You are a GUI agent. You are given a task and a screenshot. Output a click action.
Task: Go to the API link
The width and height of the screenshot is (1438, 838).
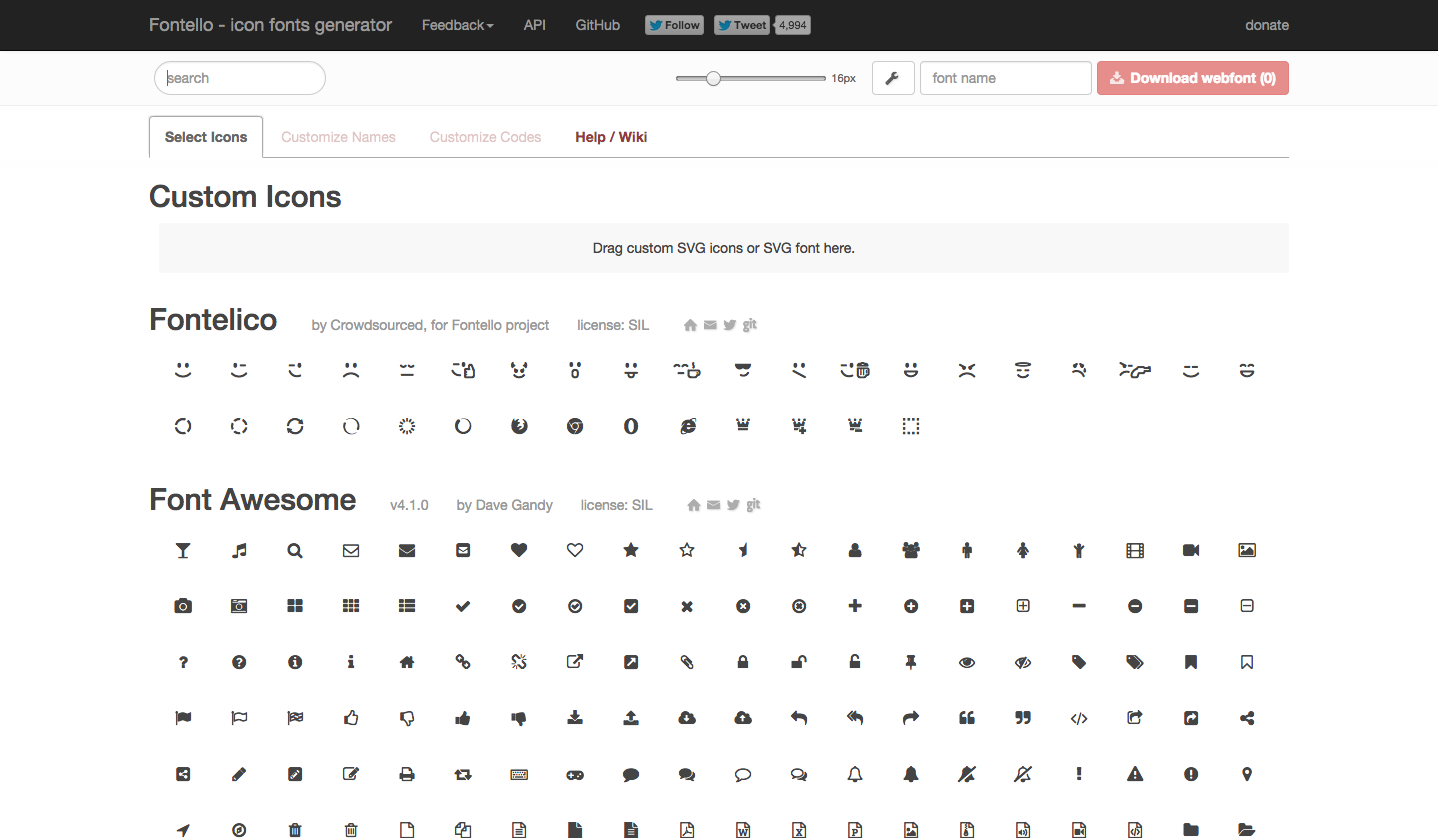535,25
